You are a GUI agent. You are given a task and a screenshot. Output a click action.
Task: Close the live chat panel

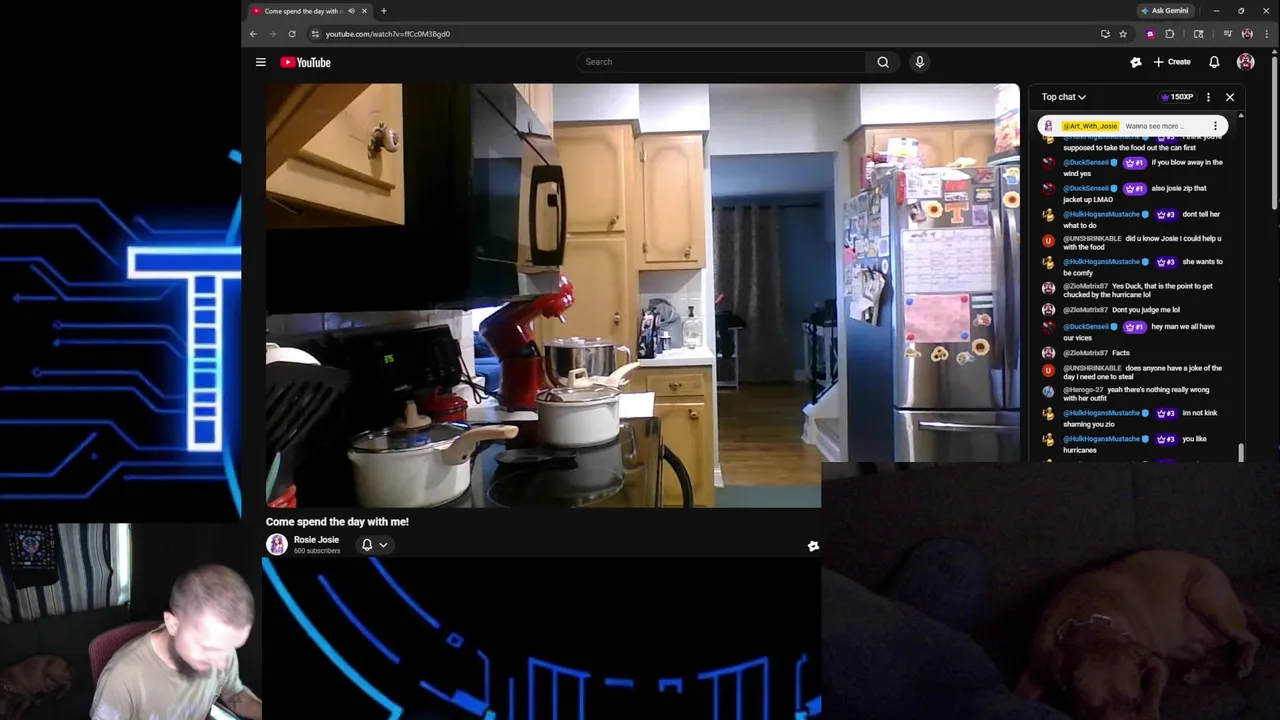pos(1230,97)
